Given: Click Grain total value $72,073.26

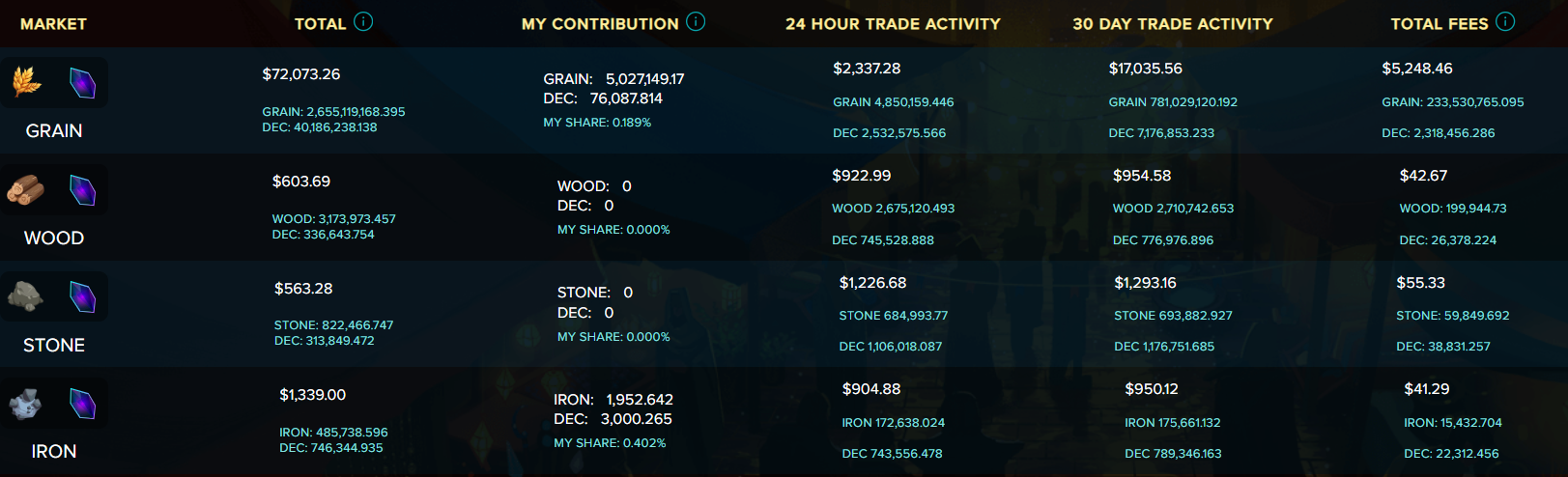Looking at the screenshot, I should pos(301,74).
